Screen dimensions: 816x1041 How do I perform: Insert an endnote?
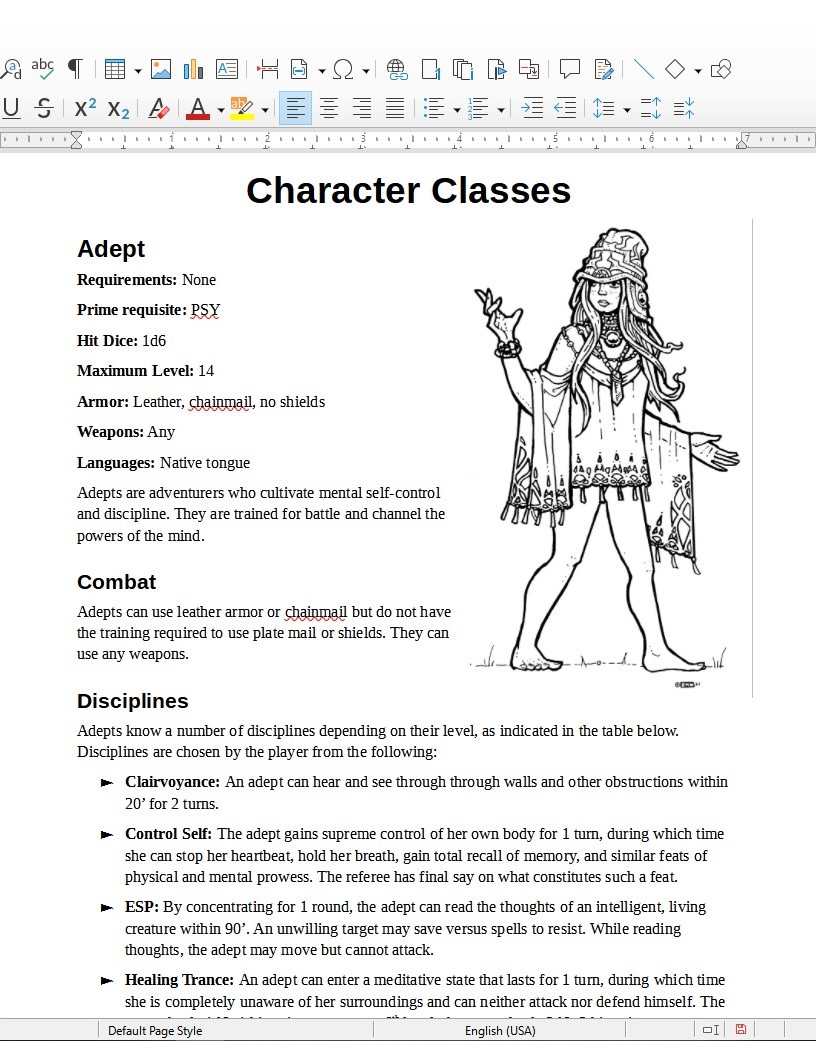click(x=463, y=69)
